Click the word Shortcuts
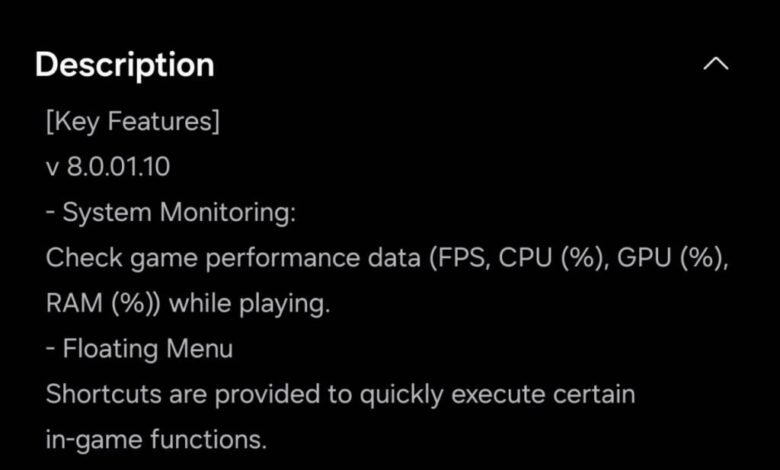Screen dimensions: 780x470 (x=104, y=394)
